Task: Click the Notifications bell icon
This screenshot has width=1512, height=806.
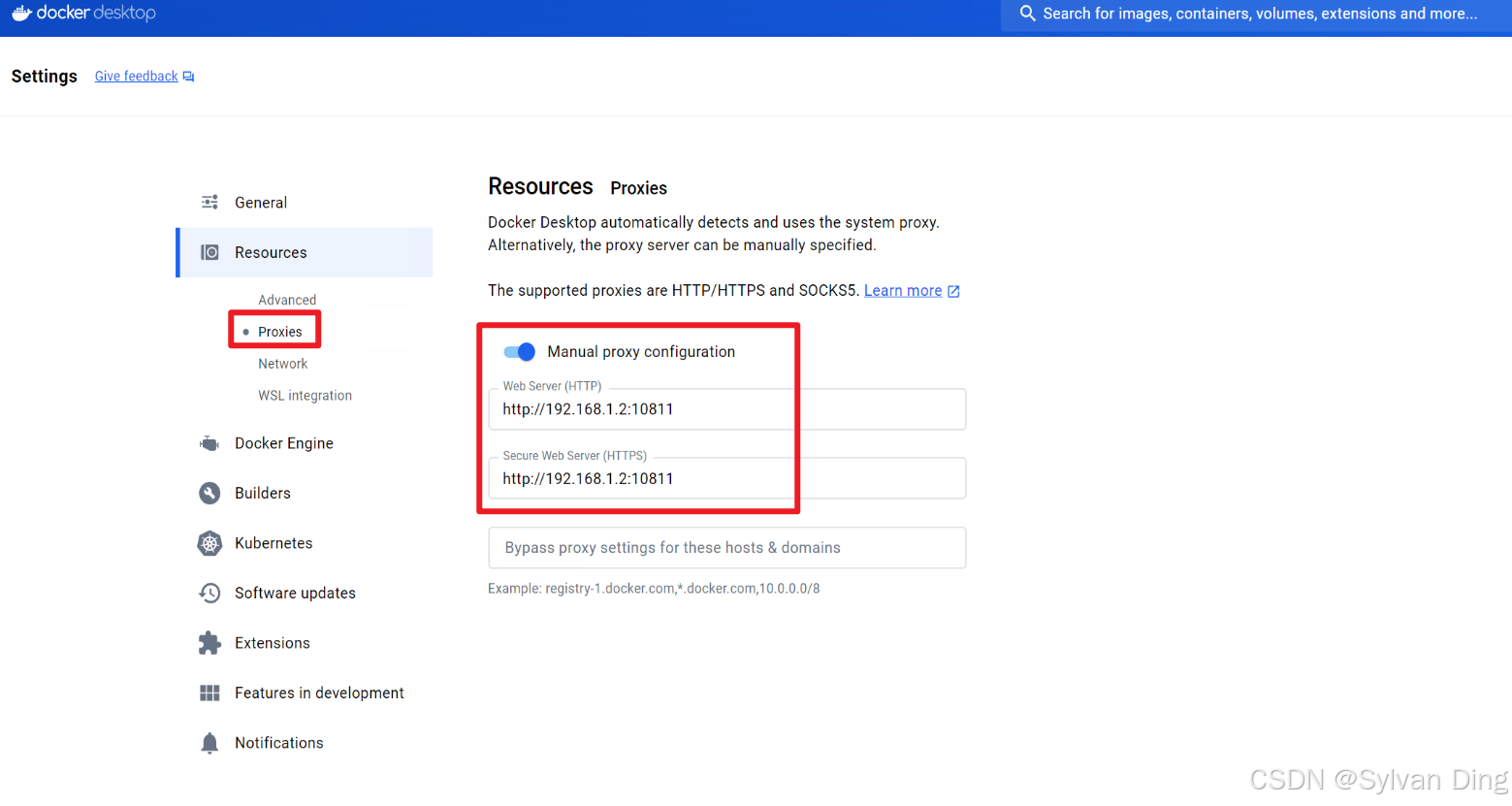Action: pos(209,743)
